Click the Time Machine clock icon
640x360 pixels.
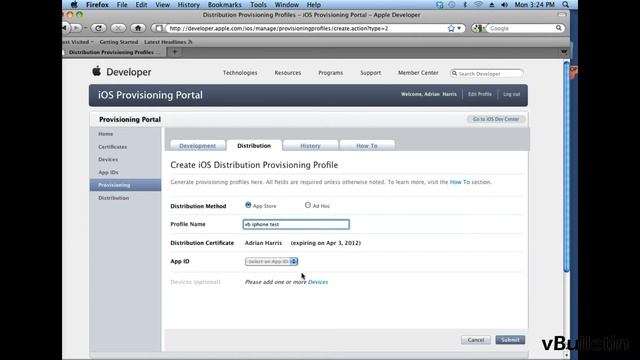click(x=452, y=4)
